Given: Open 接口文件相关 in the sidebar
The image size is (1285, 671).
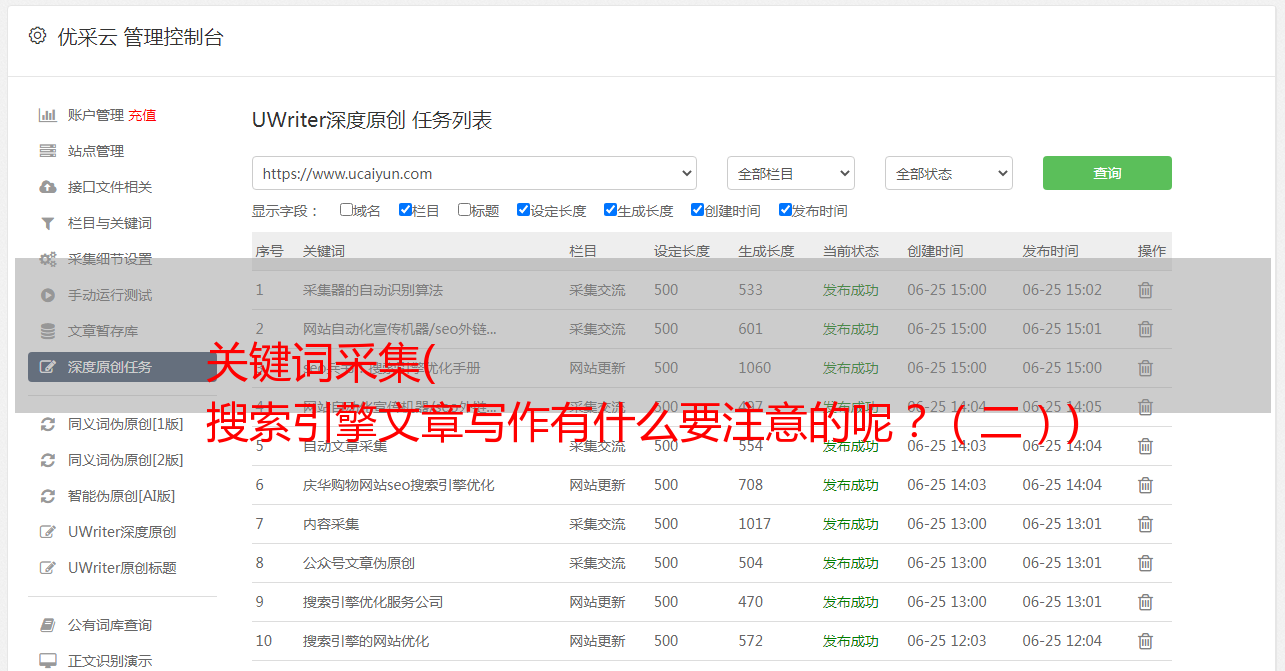Looking at the screenshot, I should point(110,187).
